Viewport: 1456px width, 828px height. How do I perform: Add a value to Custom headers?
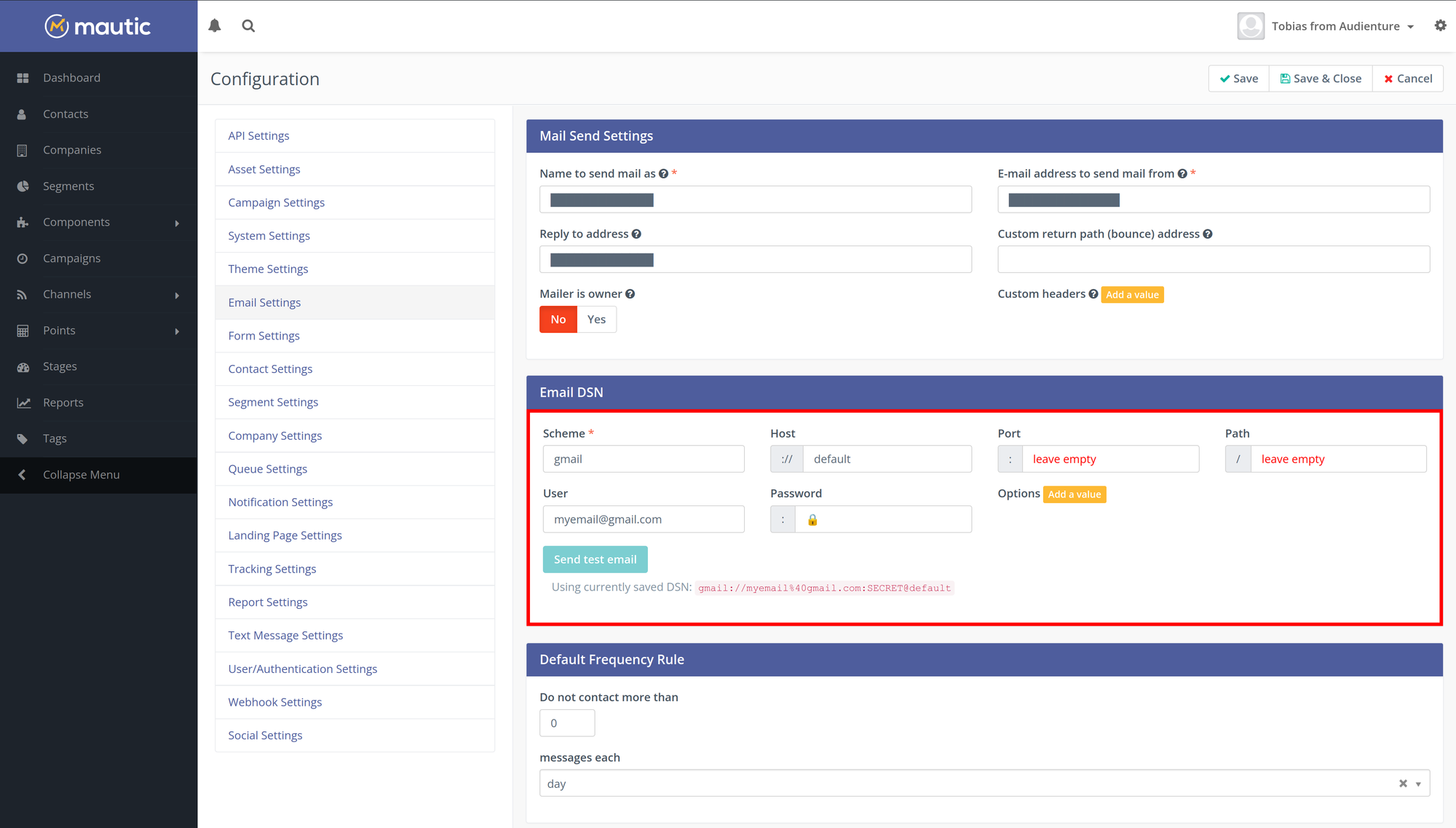tap(1132, 295)
